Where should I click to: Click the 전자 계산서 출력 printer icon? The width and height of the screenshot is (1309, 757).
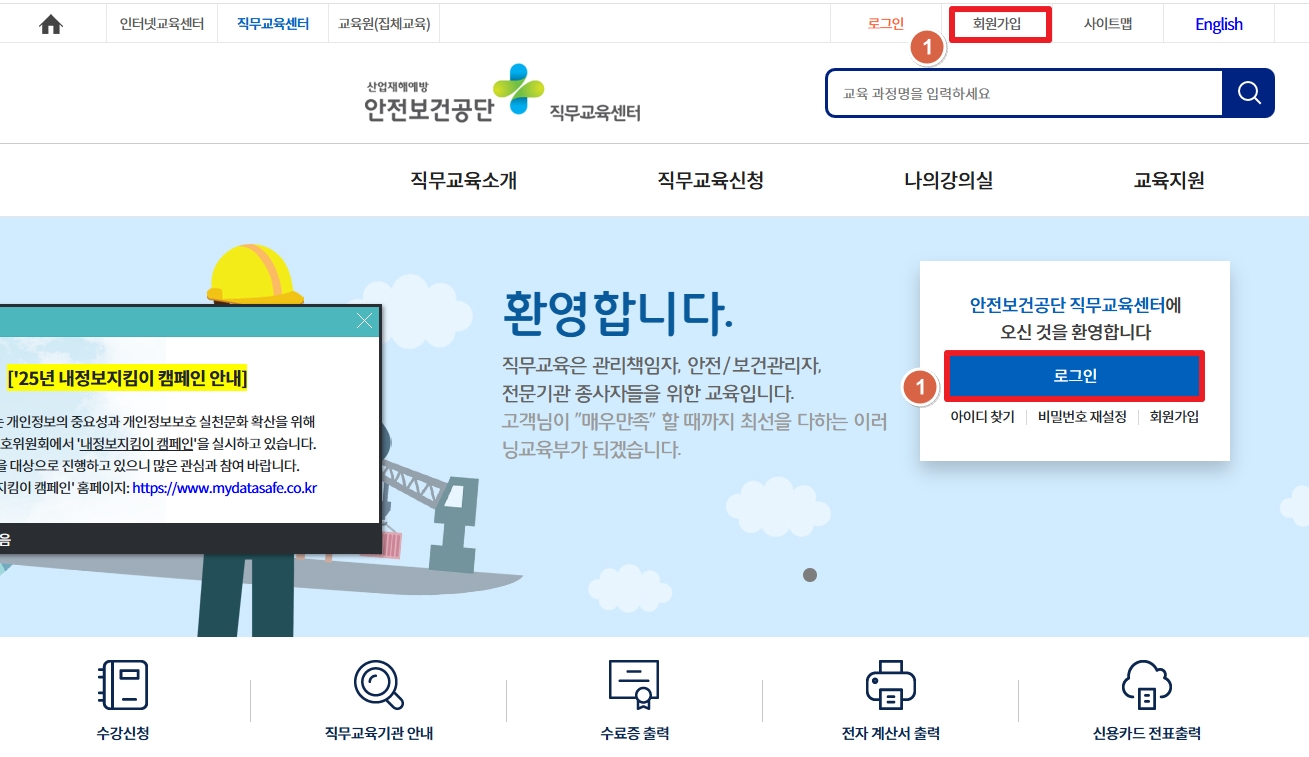point(890,685)
